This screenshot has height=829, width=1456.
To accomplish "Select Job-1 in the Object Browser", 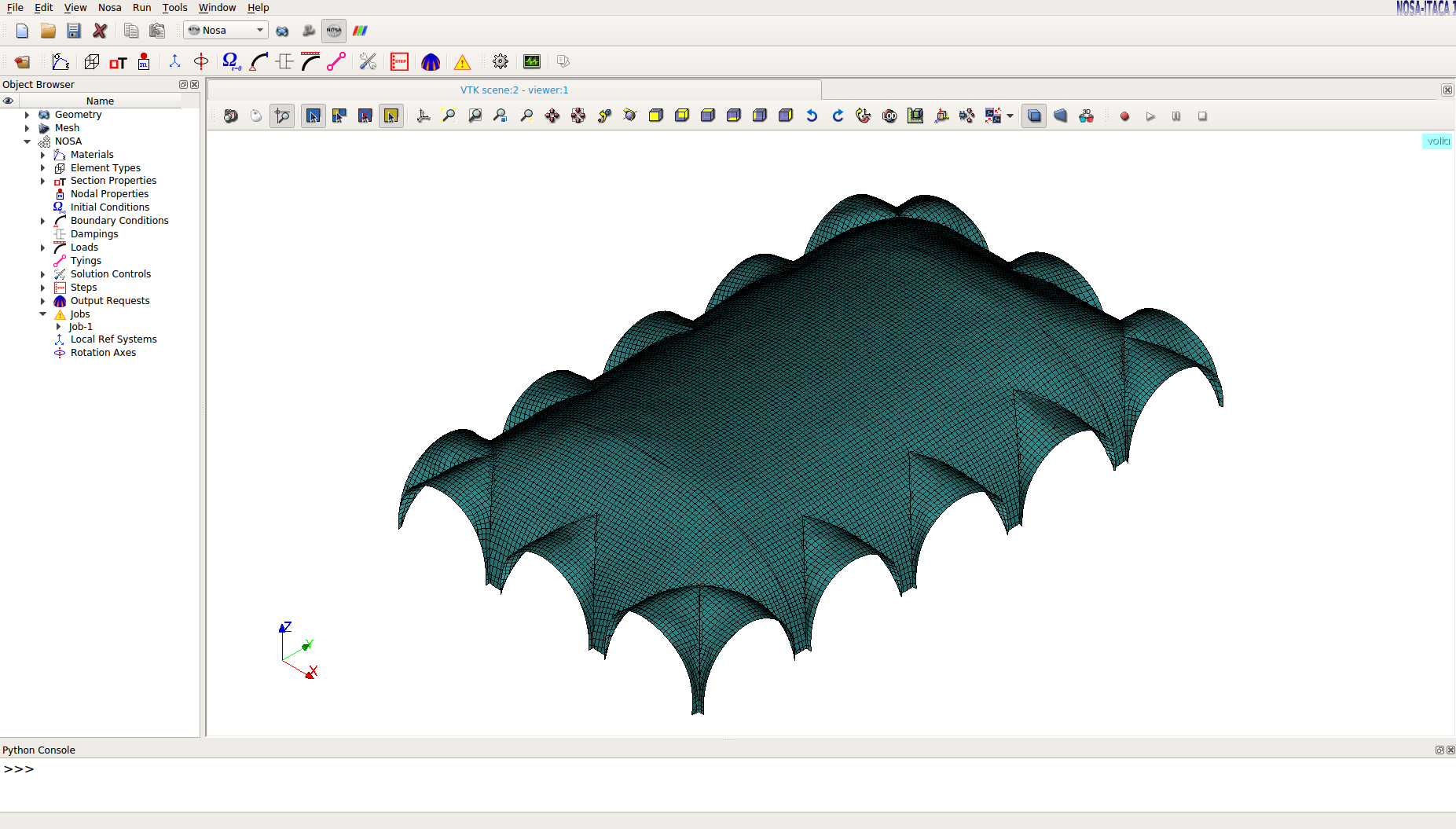I will tap(81, 327).
